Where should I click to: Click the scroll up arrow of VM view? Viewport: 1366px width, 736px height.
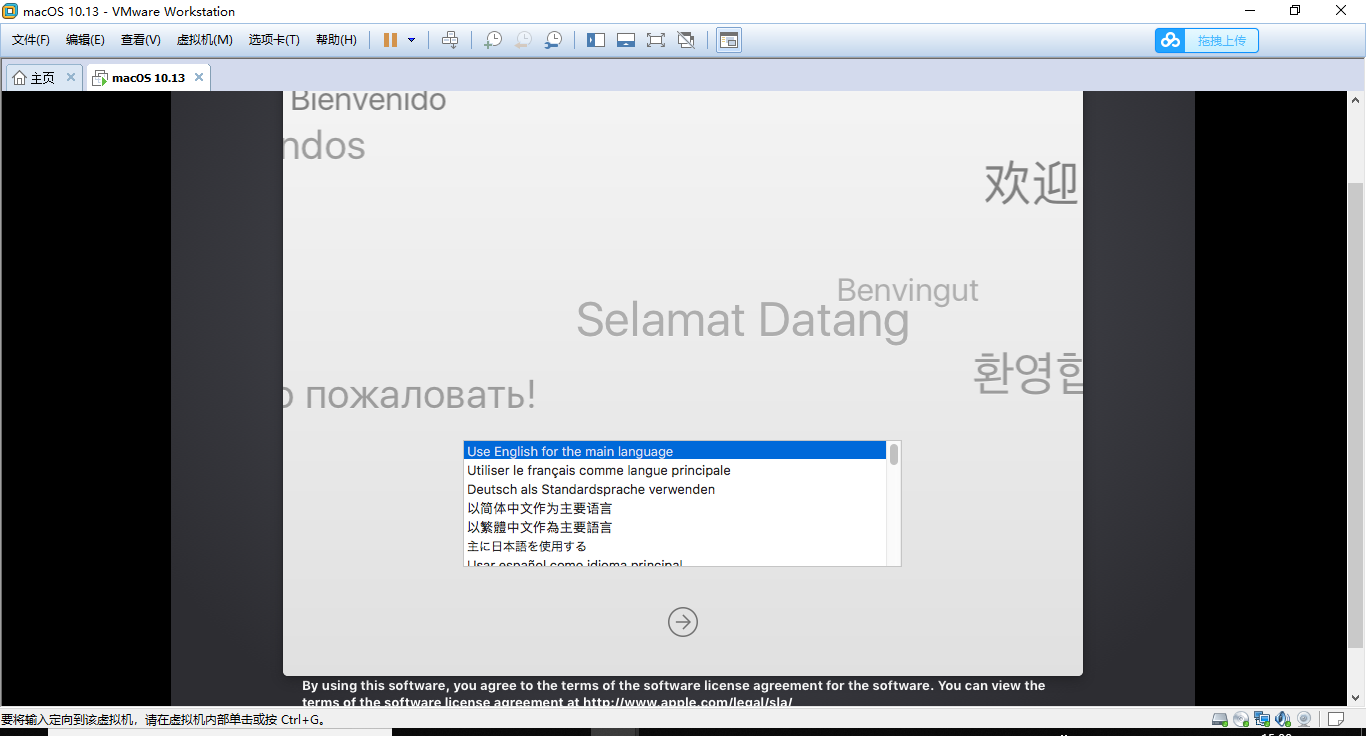click(1356, 100)
